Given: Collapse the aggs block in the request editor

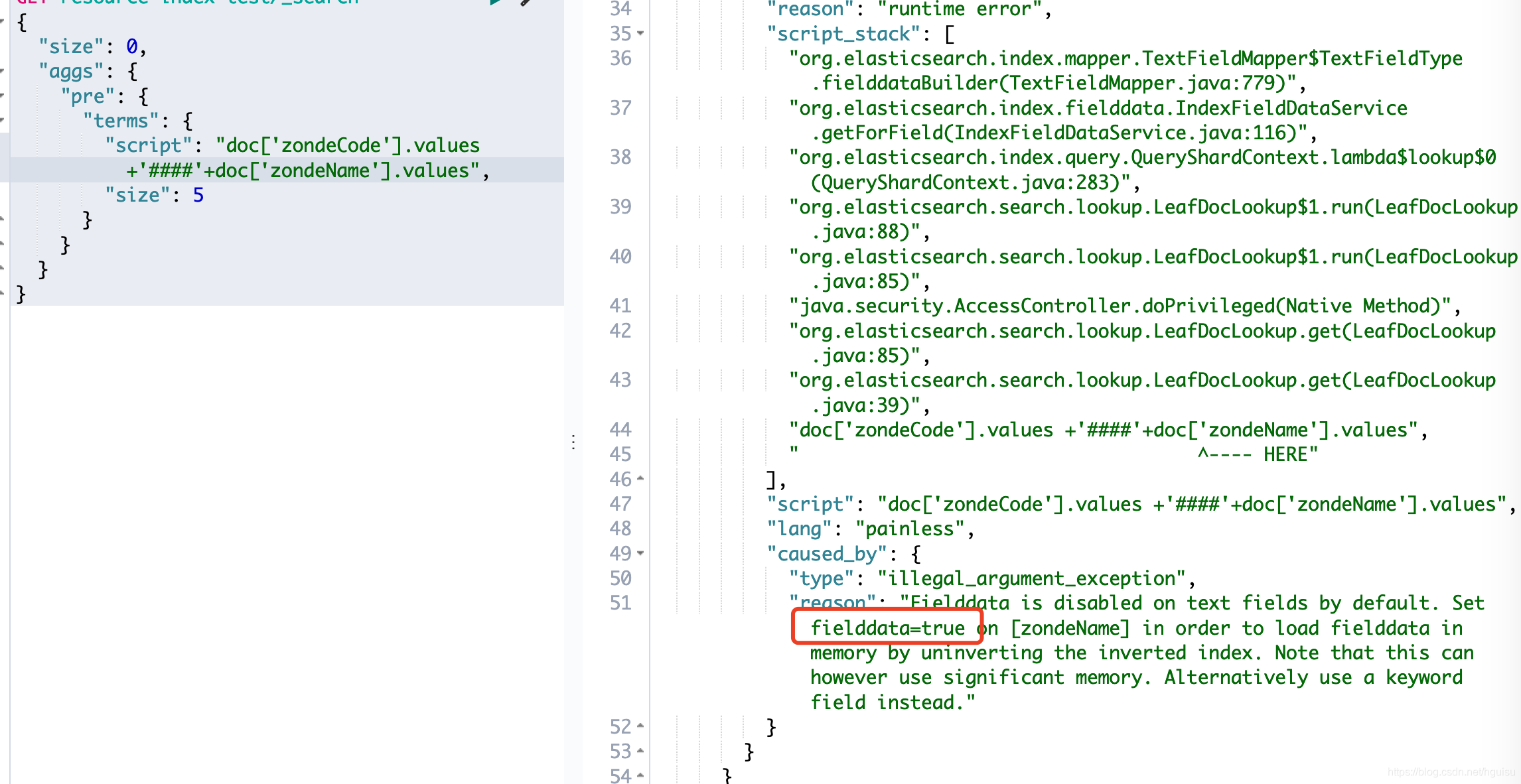Looking at the screenshot, I should (x=3, y=71).
